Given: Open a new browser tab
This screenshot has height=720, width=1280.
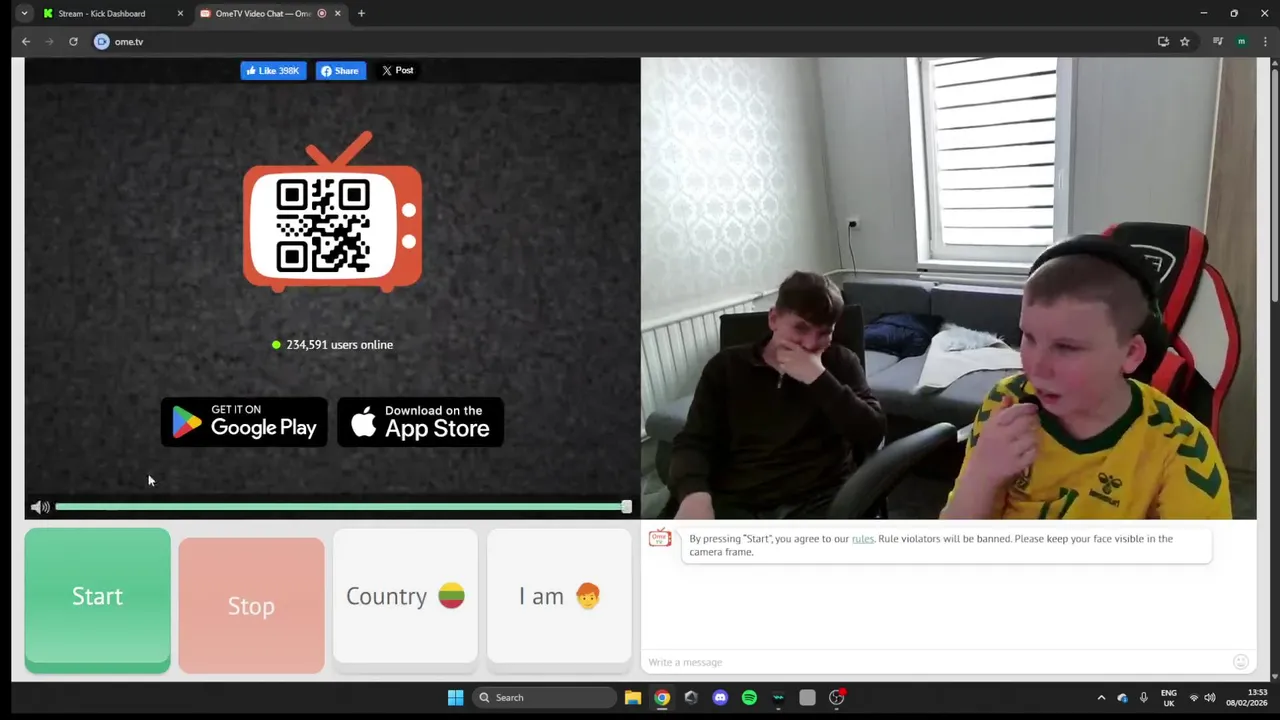Looking at the screenshot, I should pos(361,13).
